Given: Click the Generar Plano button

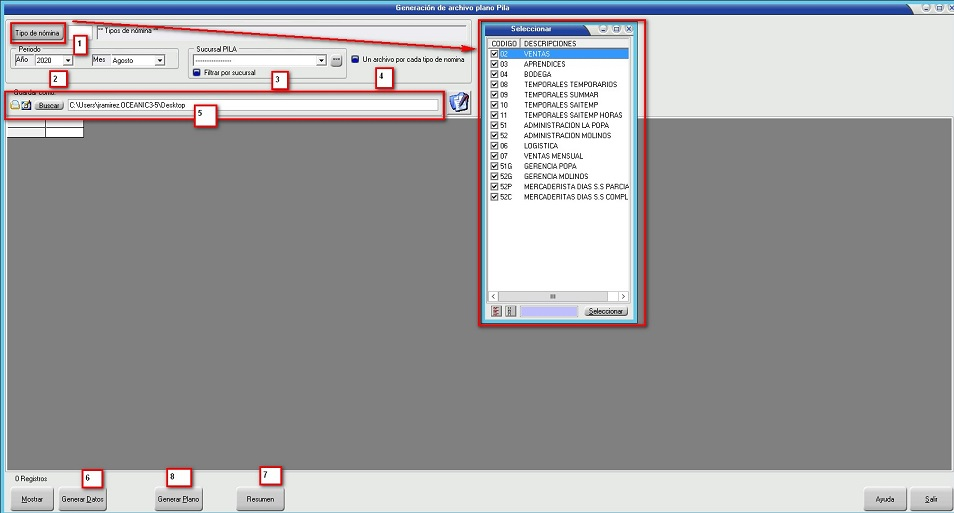Looking at the screenshot, I should 180,498.
